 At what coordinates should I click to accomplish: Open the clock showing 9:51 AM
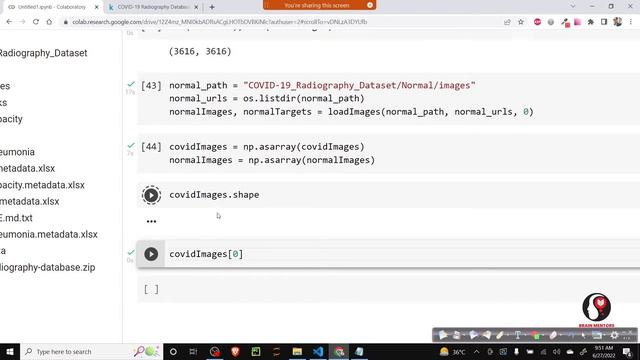coord(604,351)
